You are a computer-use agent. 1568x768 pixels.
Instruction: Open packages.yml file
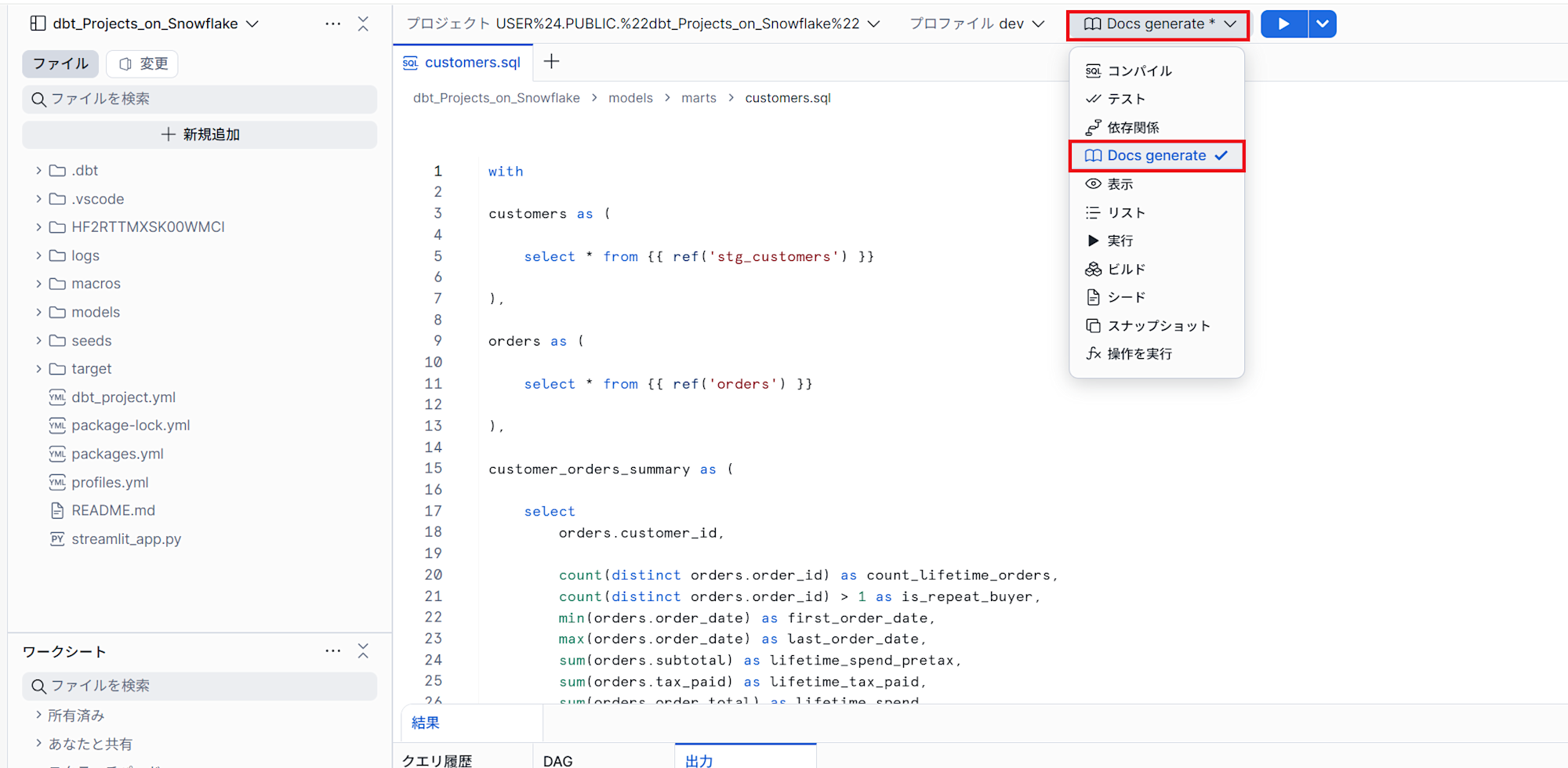[x=118, y=454]
